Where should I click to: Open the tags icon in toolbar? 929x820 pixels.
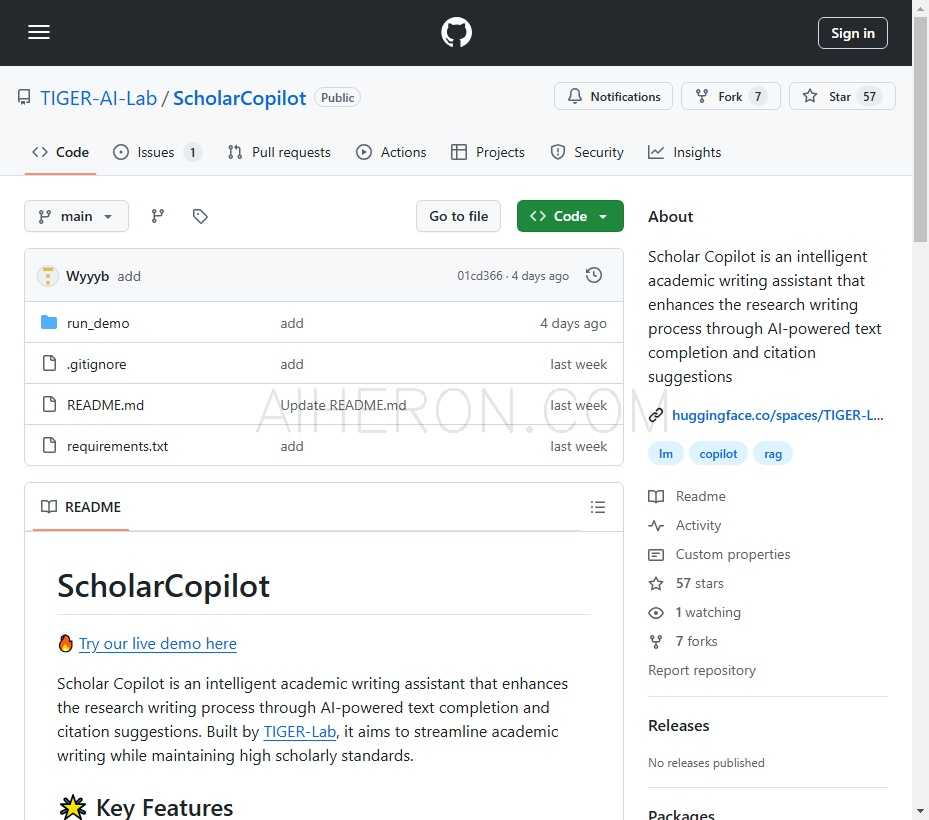pos(200,216)
